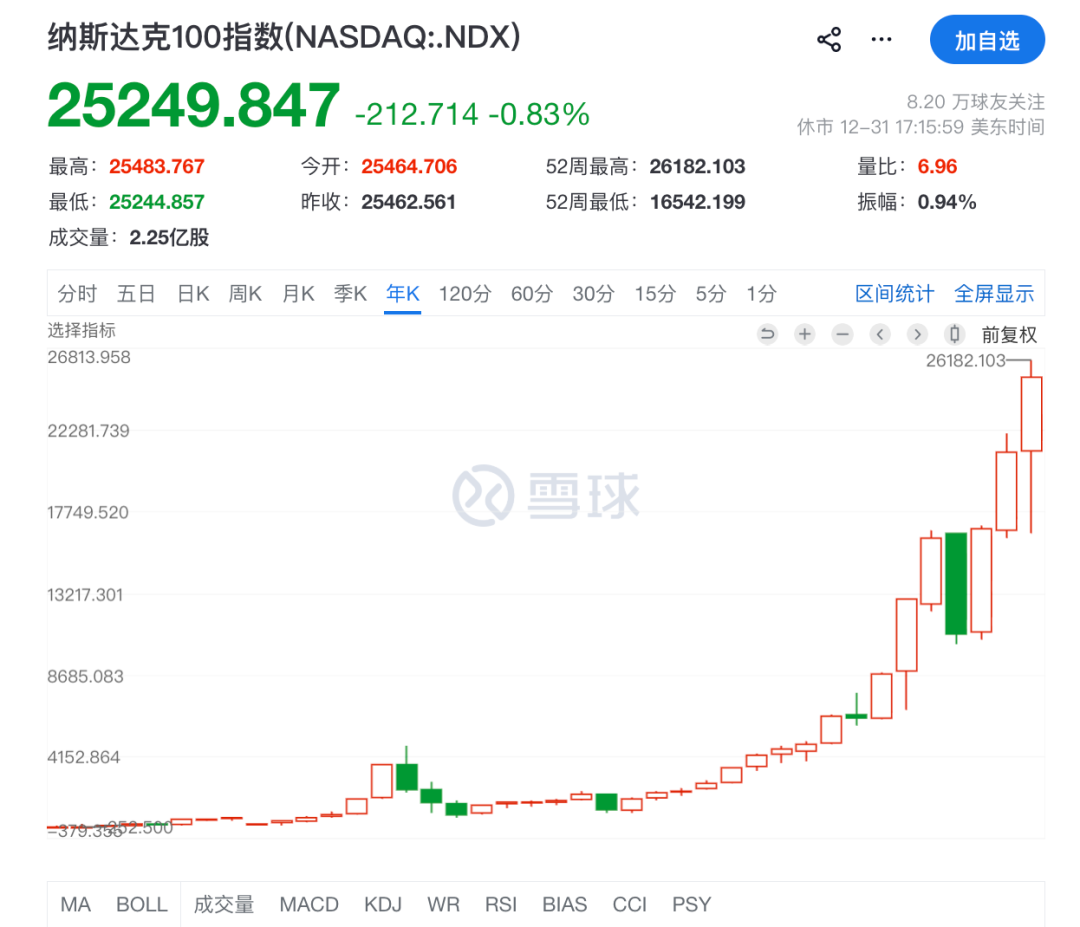Select the 成交量 sub-indicator
The height and width of the screenshot is (927, 1080).
coord(224,904)
